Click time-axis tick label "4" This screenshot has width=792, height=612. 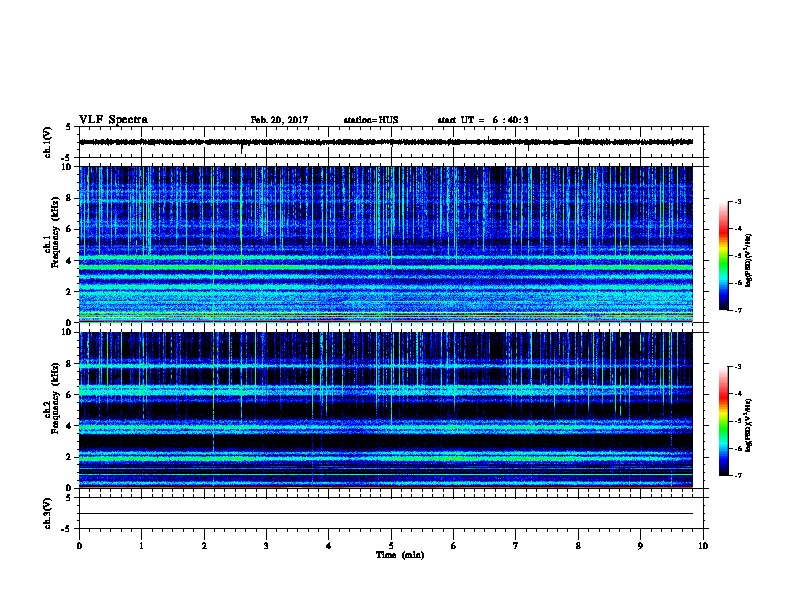(x=329, y=546)
